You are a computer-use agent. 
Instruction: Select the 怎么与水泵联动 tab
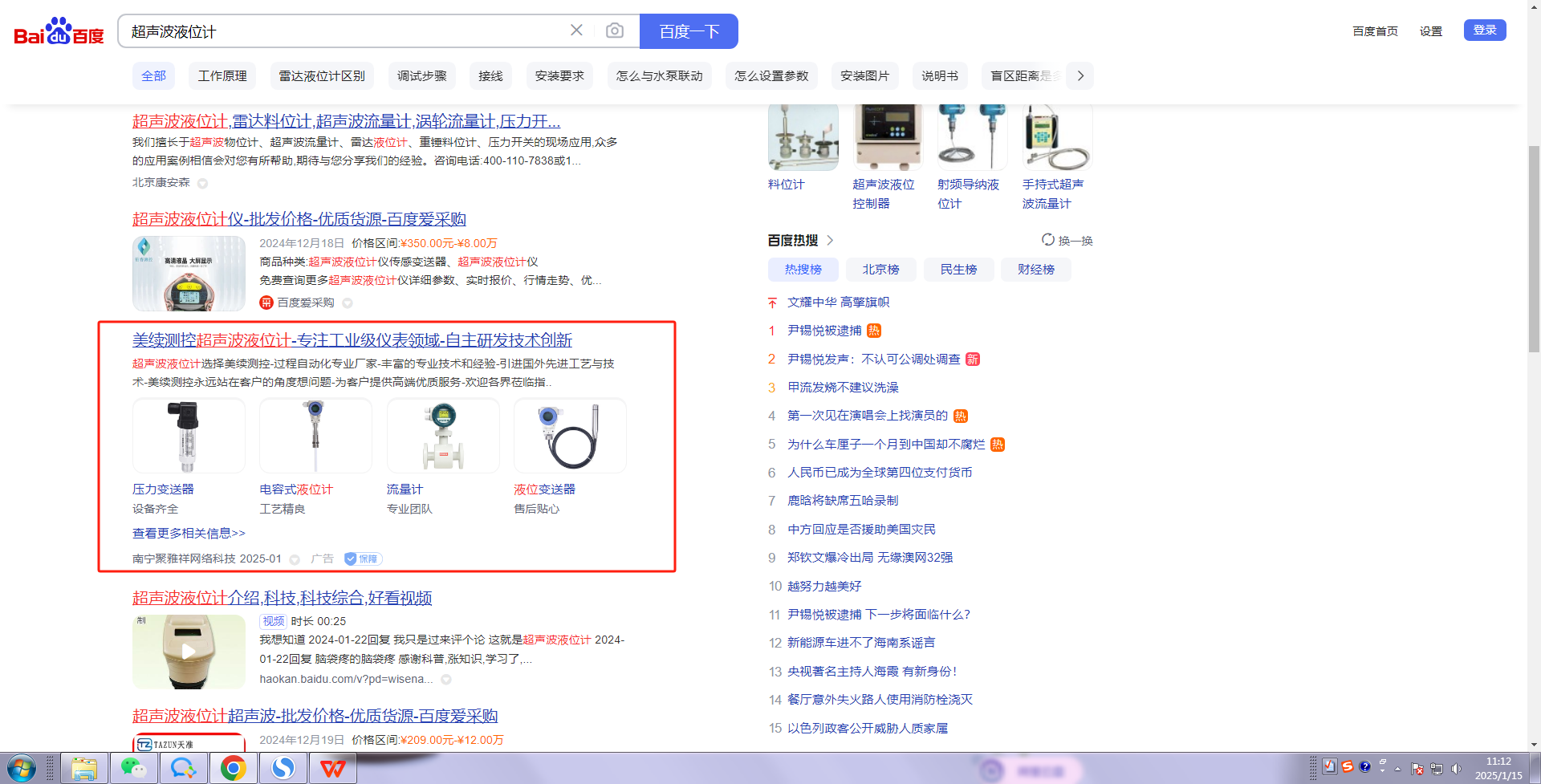(x=659, y=75)
